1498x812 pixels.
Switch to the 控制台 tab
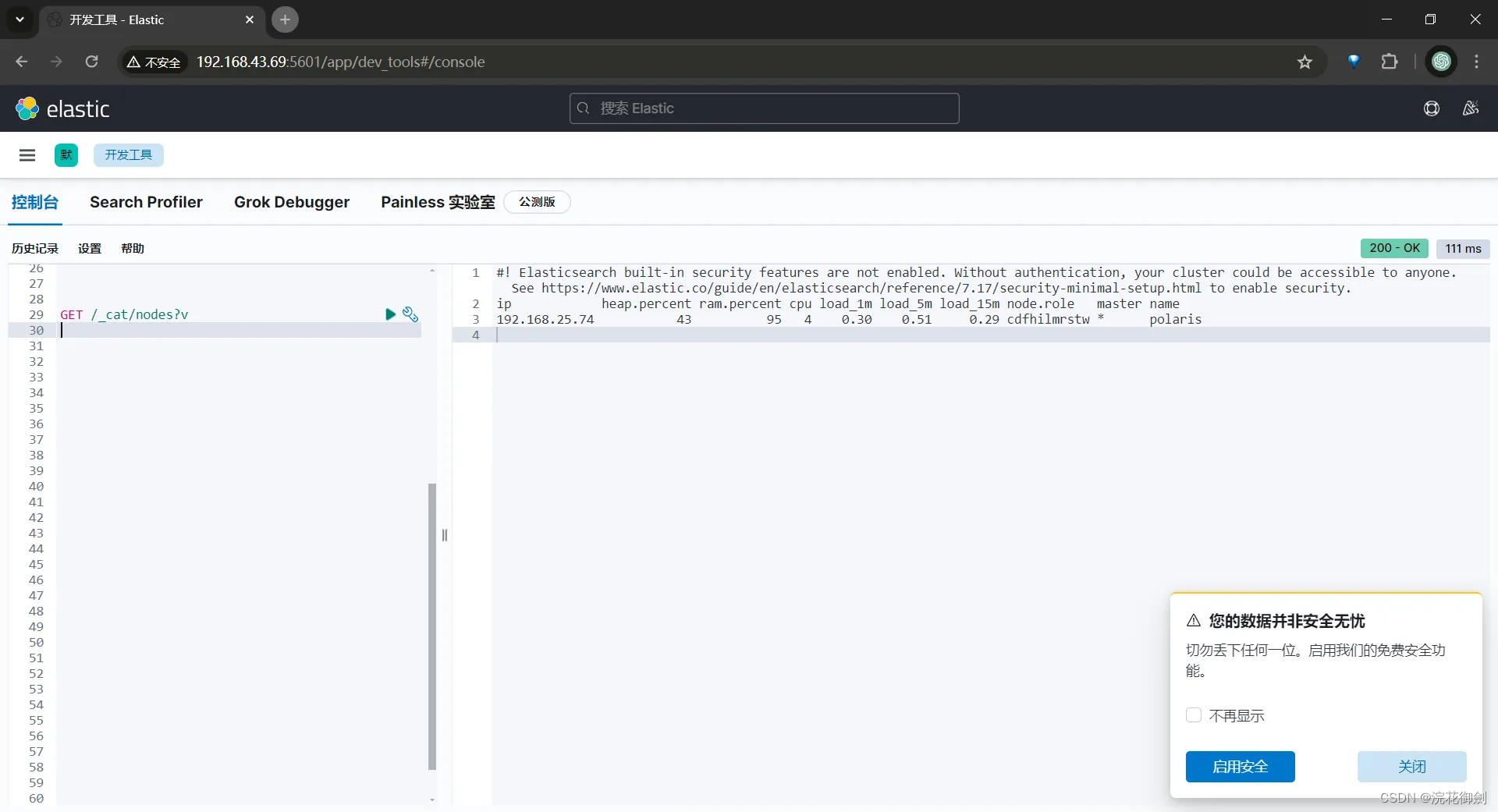[x=35, y=202]
